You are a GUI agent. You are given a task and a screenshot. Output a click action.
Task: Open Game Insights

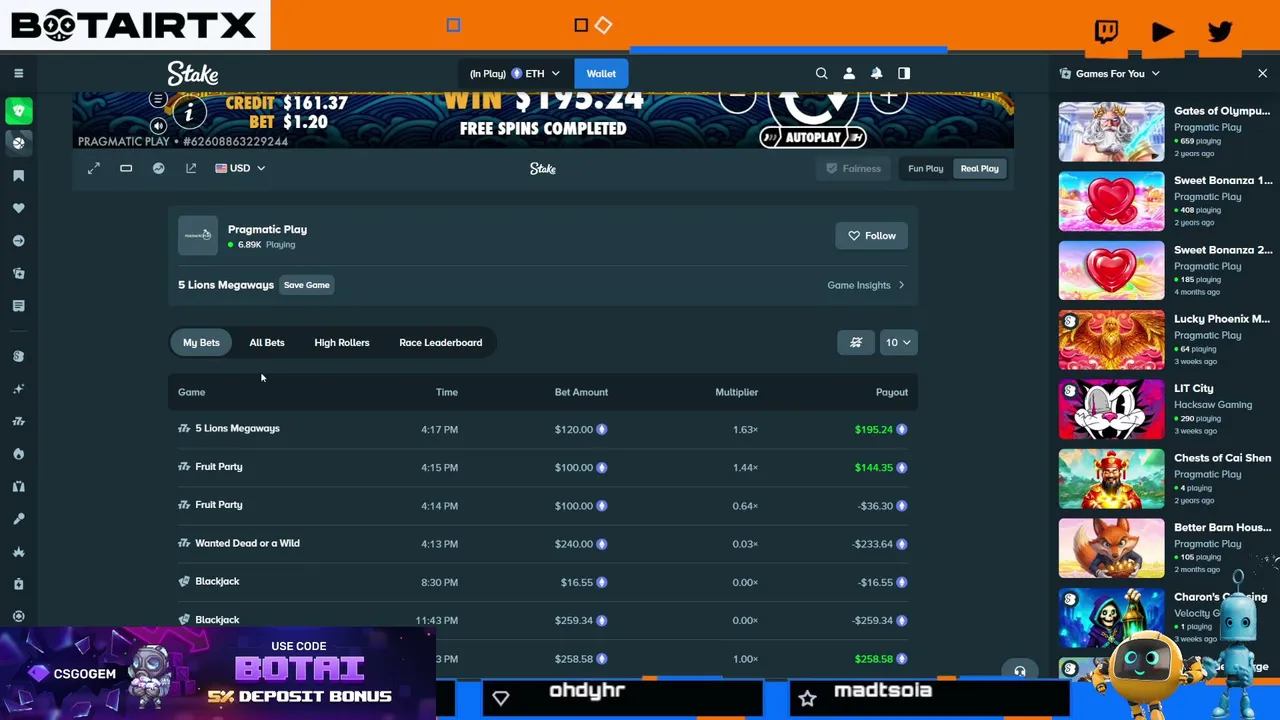click(x=866, y=285)
